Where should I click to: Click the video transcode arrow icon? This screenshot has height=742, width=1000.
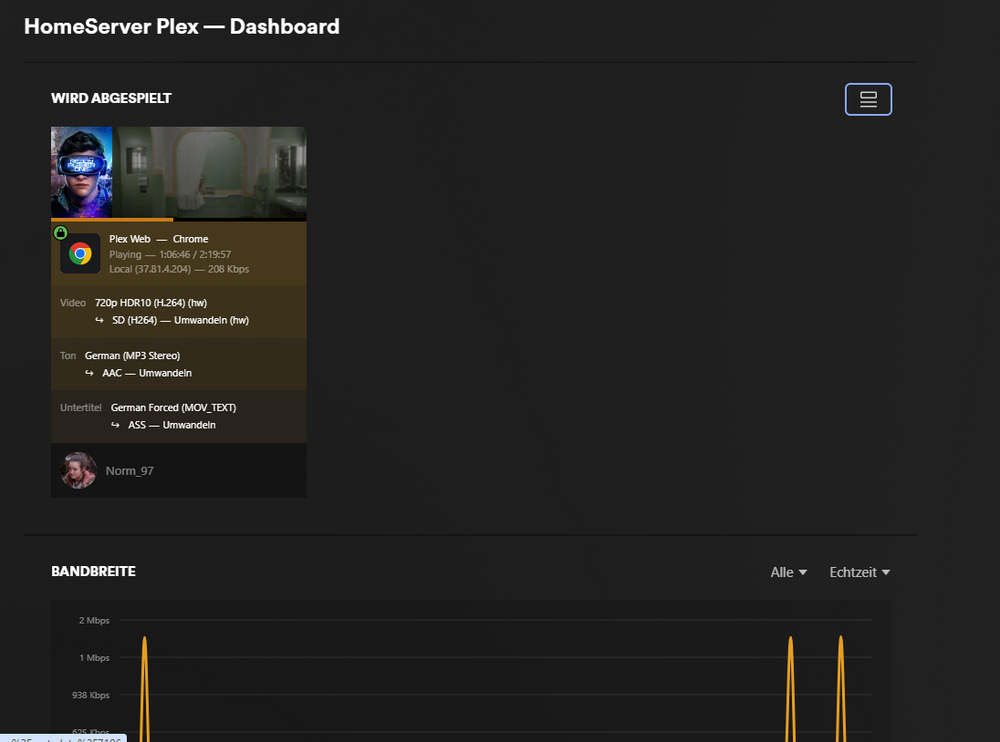pos(99,320)
